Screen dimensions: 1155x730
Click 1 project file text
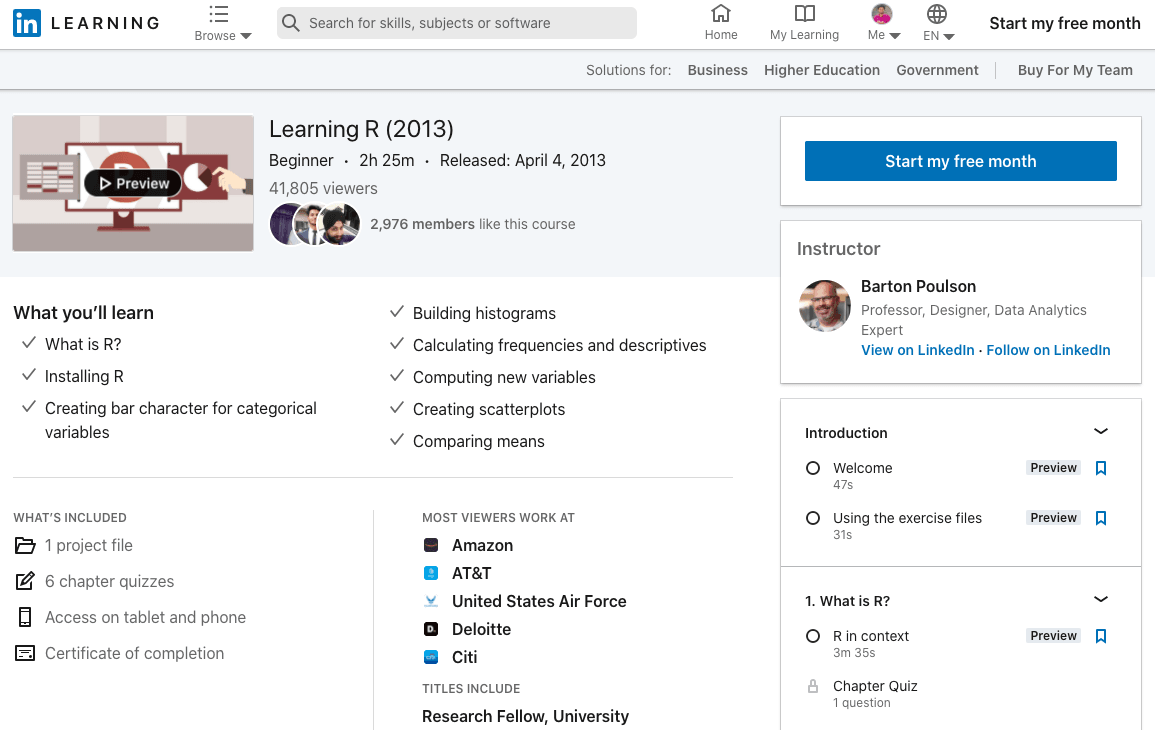click(89, 546)
